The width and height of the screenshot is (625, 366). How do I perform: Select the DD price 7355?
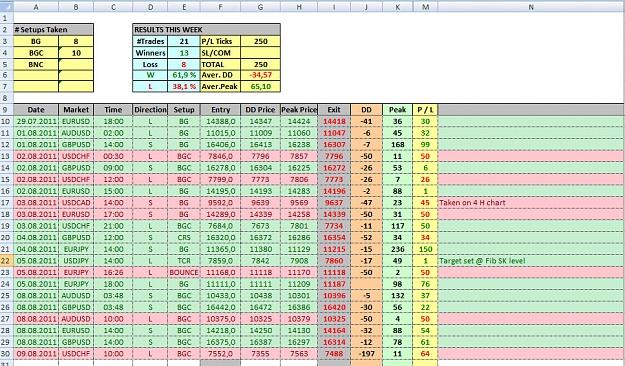pyautogui.click(x=260, y=354)
